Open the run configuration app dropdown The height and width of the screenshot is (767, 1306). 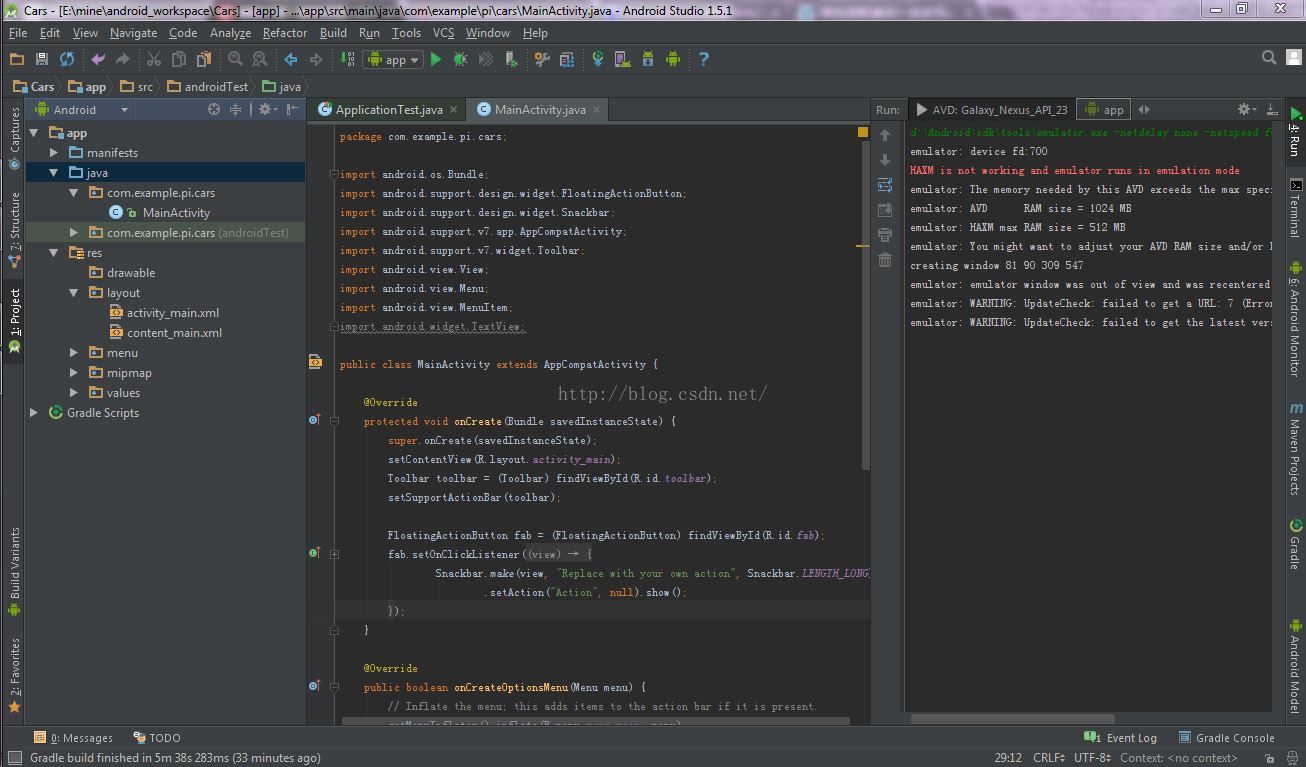(395, 60)
